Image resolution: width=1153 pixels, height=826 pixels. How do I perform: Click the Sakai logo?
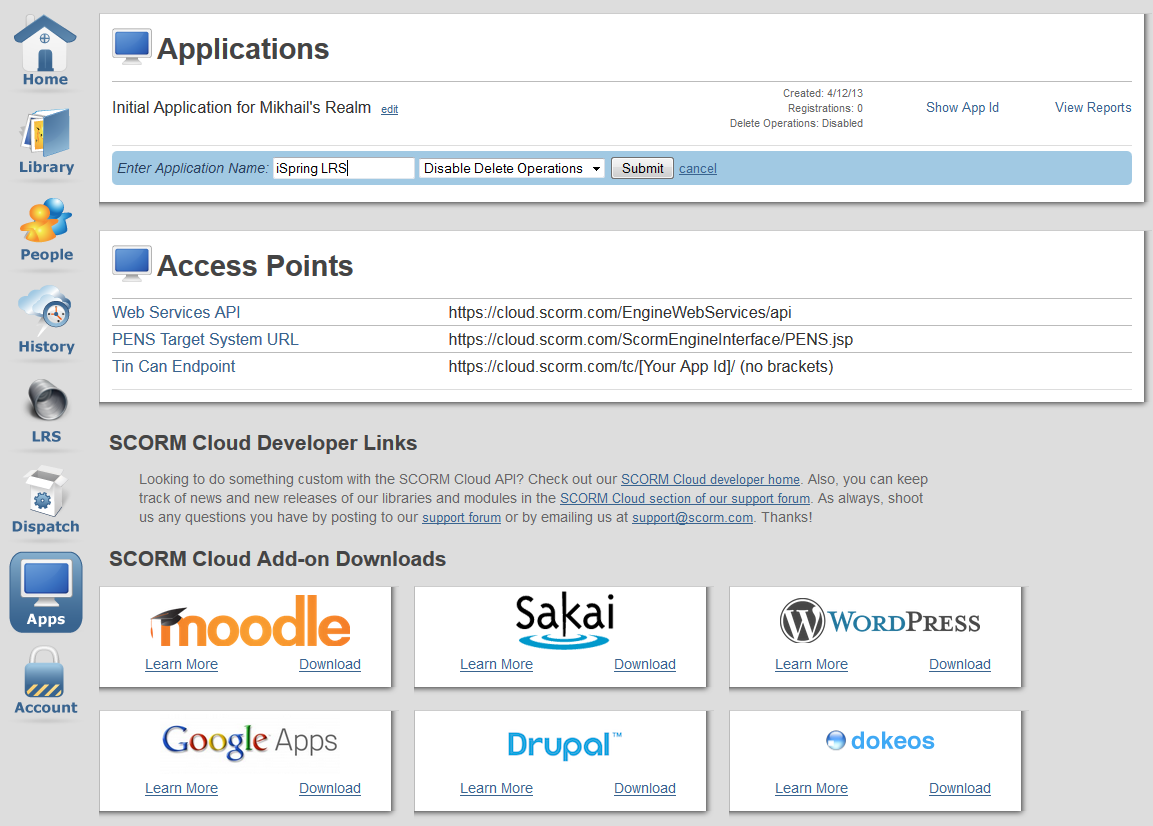point(565,620)
